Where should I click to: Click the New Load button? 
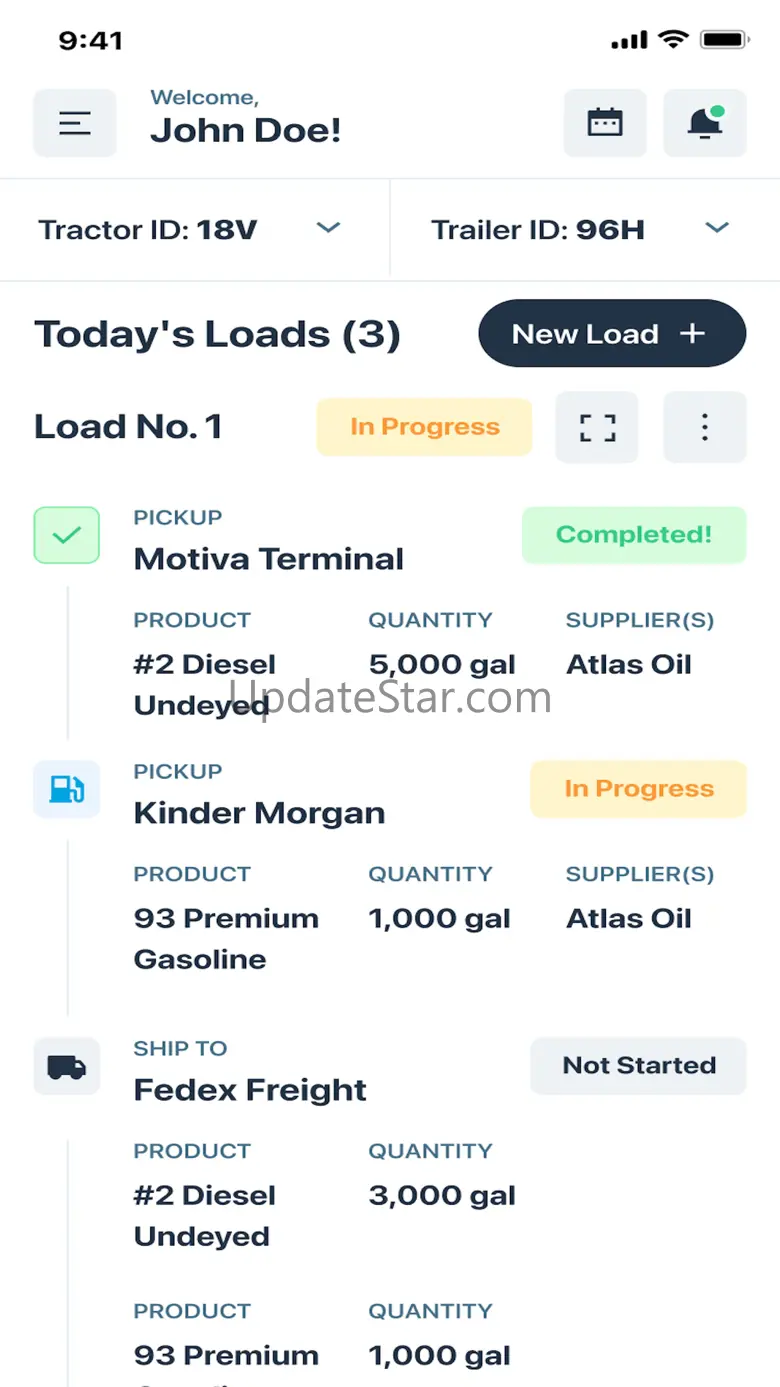612,334
